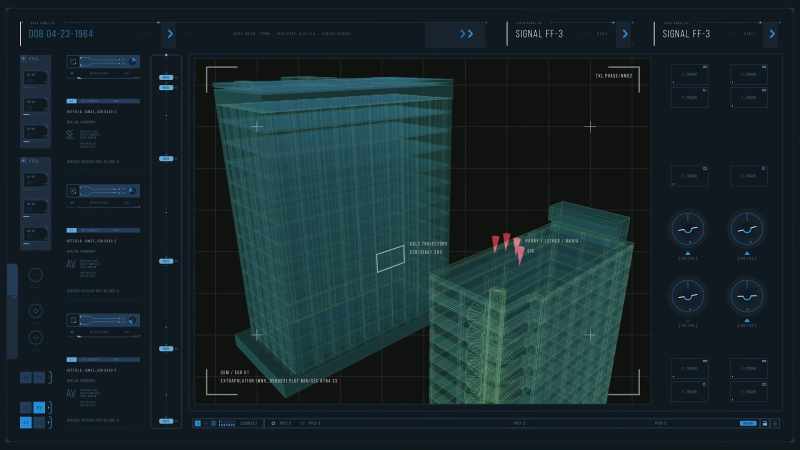800x450 pixels.
Task: Click the leftmost red marker on the rooftop
Action: pyautogui.click(x=495, y=243)
